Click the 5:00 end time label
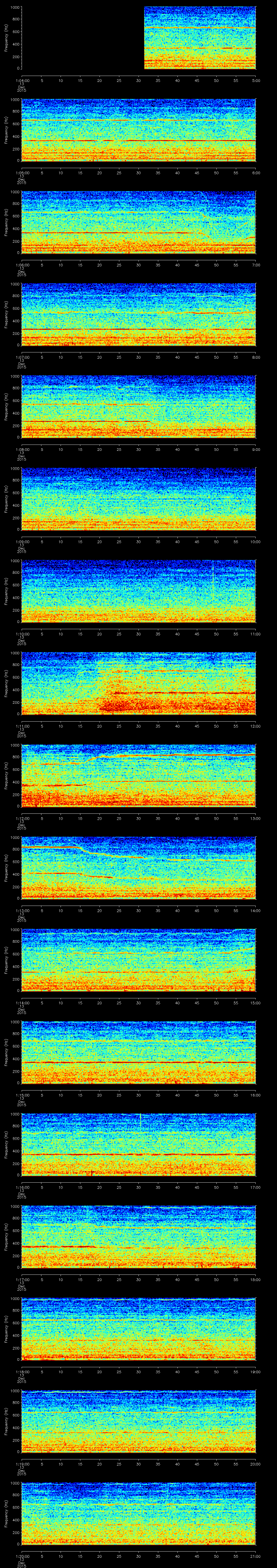Image resolution: width=277 pixels, height=1568 pixels. [256, 80]
